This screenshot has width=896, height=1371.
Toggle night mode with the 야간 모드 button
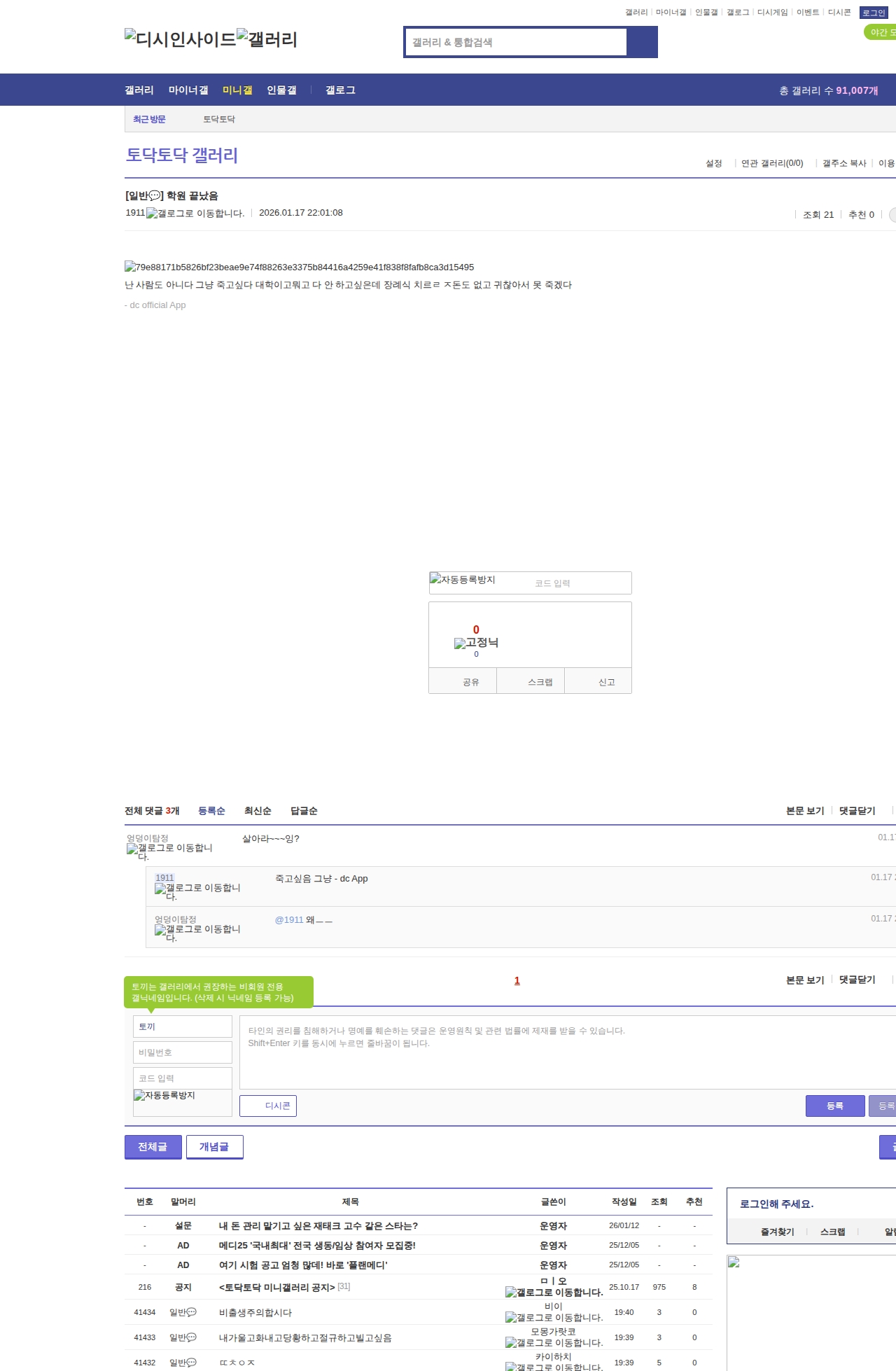(881, 32)
